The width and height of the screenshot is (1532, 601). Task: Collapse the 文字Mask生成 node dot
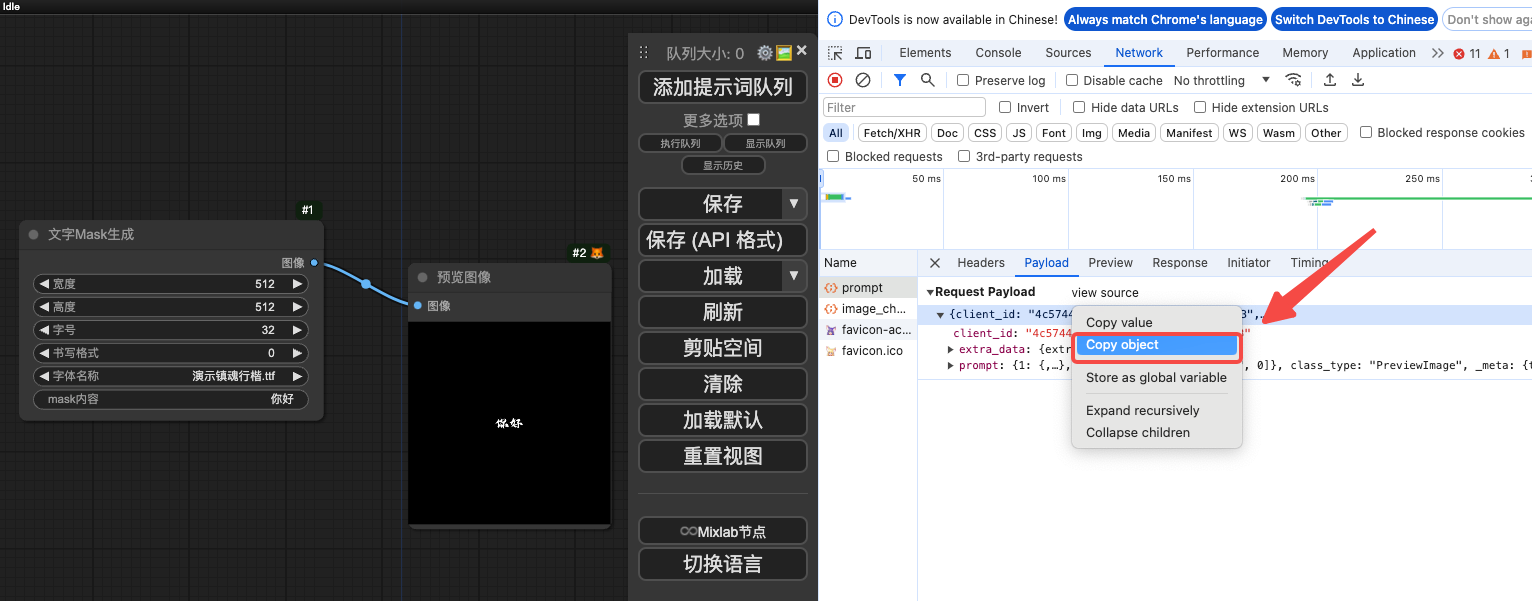33,234
